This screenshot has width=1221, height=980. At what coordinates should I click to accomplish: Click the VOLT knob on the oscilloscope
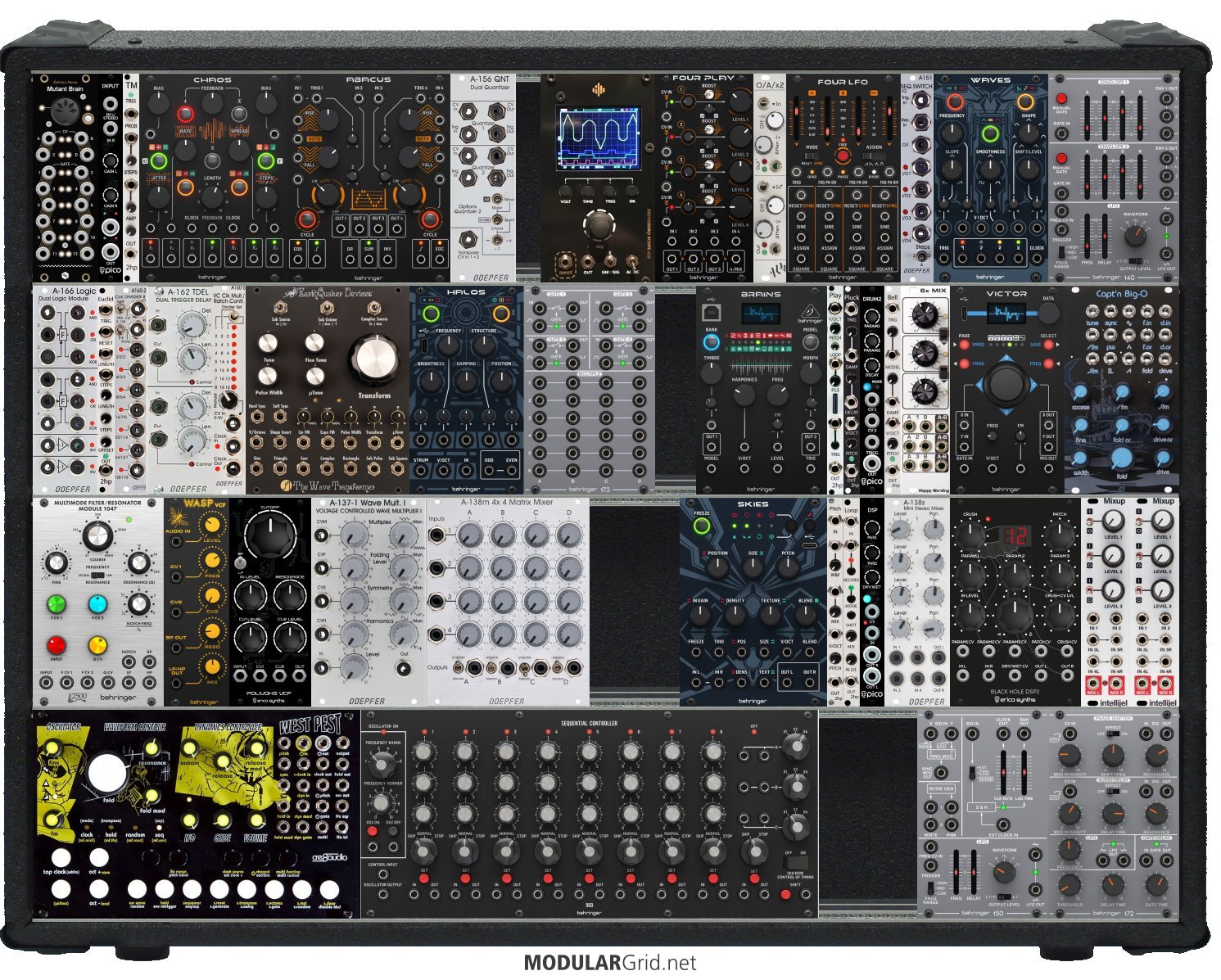click(x=565, y=189)
